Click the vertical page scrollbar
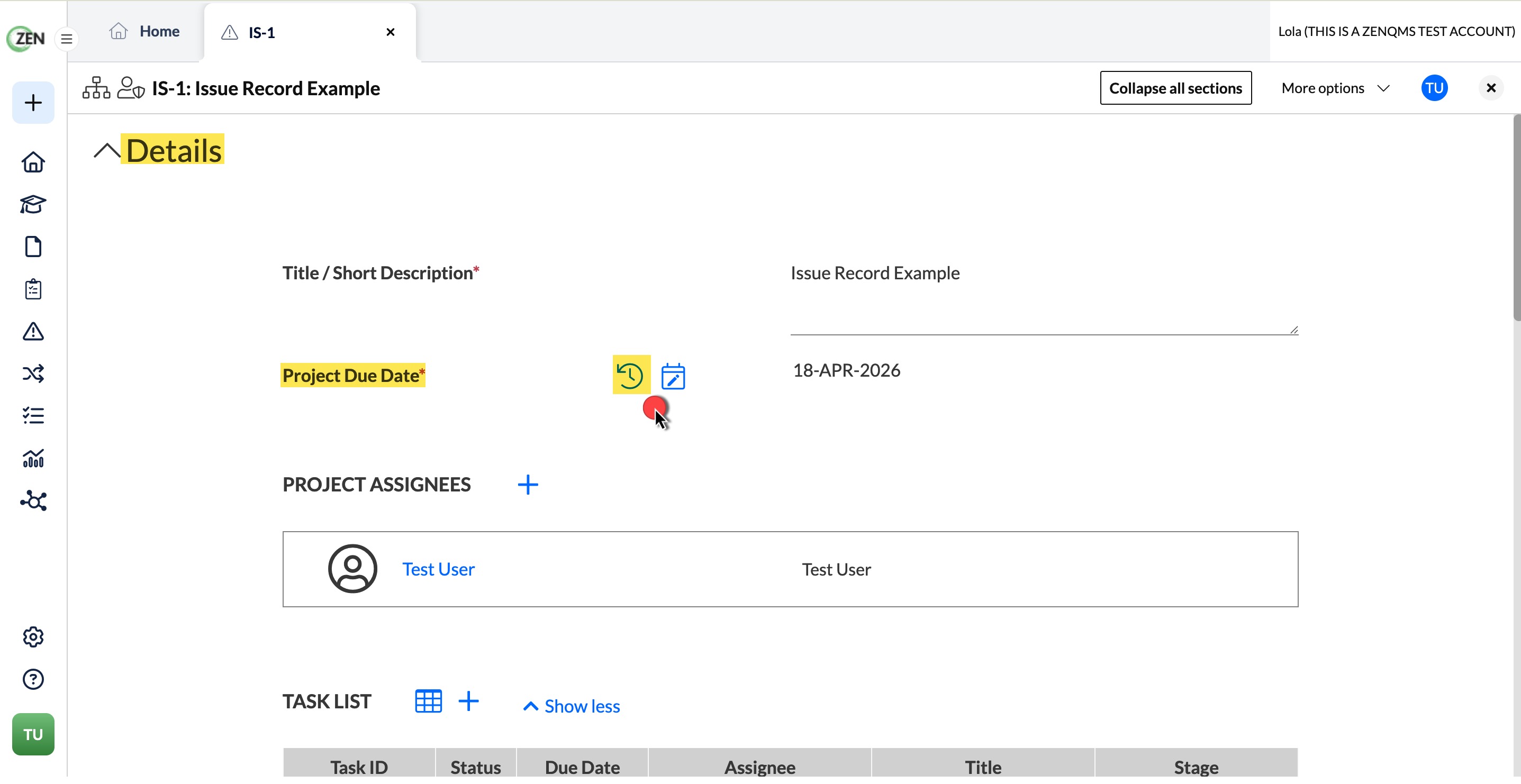Screen dimensions: 1521x784 coord(1516,218)
